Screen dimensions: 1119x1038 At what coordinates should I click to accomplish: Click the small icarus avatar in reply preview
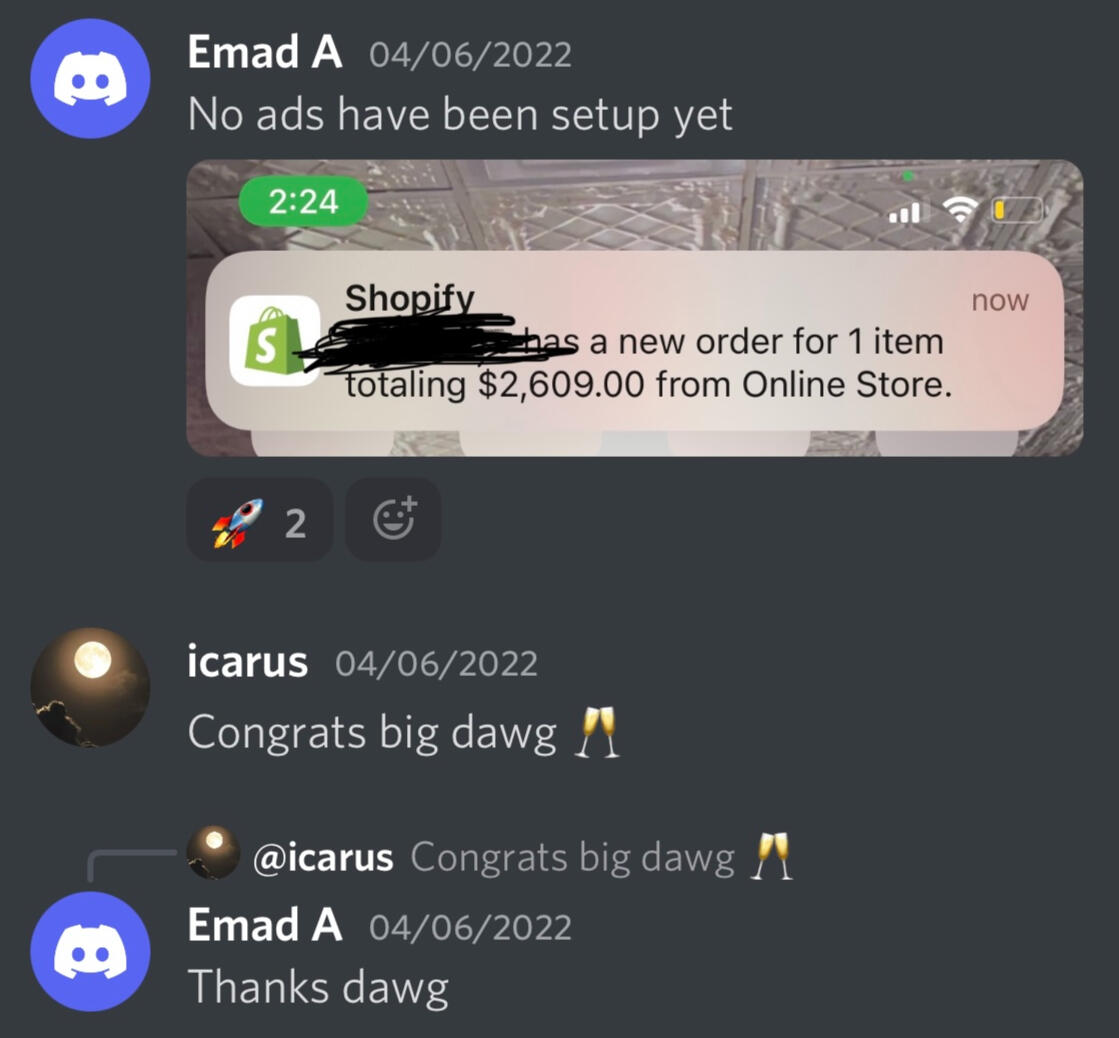[x=213, y=852]
